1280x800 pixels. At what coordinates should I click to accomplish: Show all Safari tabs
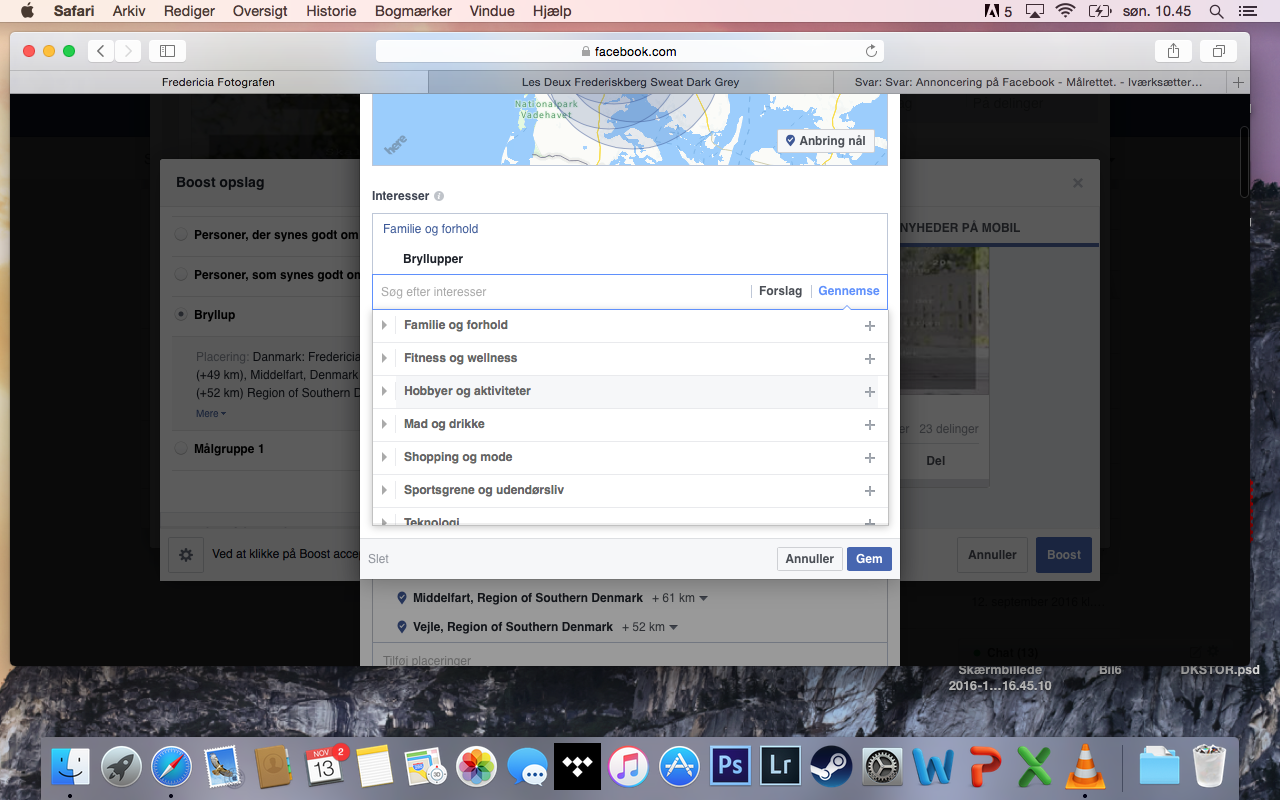(1219, 51)
